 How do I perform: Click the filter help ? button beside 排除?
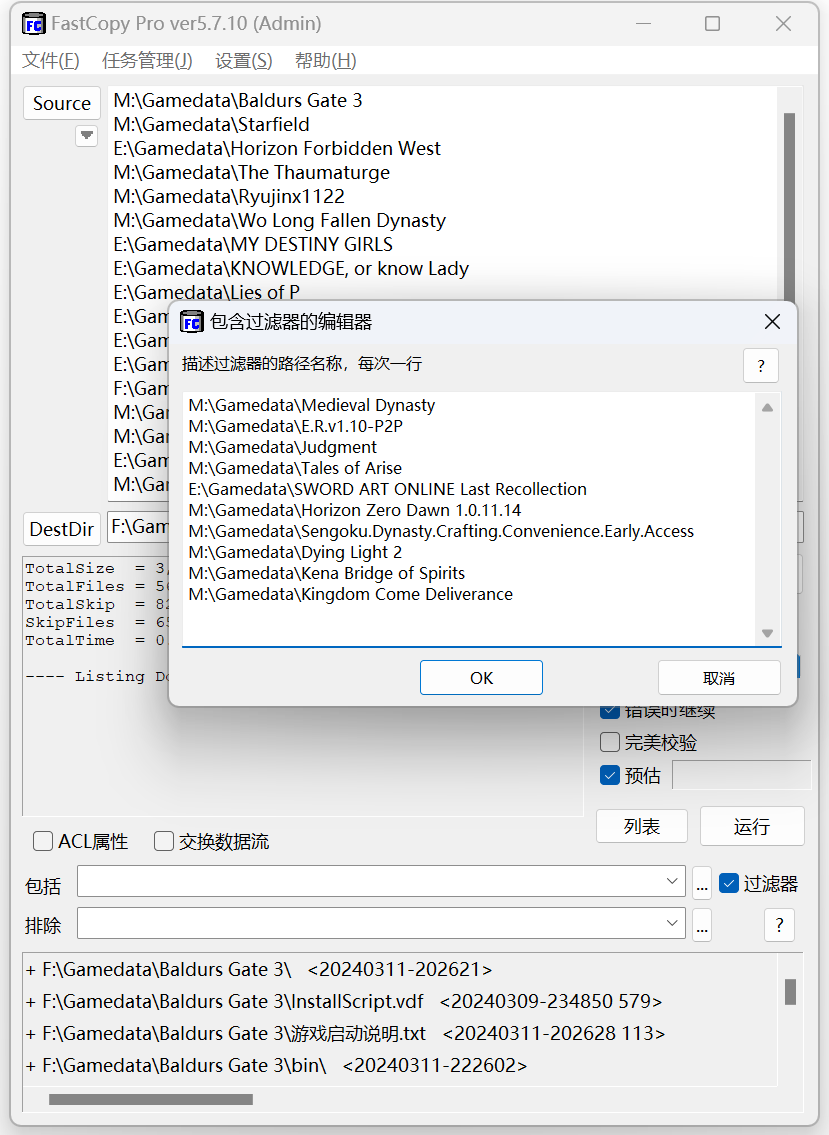point(779,925)
